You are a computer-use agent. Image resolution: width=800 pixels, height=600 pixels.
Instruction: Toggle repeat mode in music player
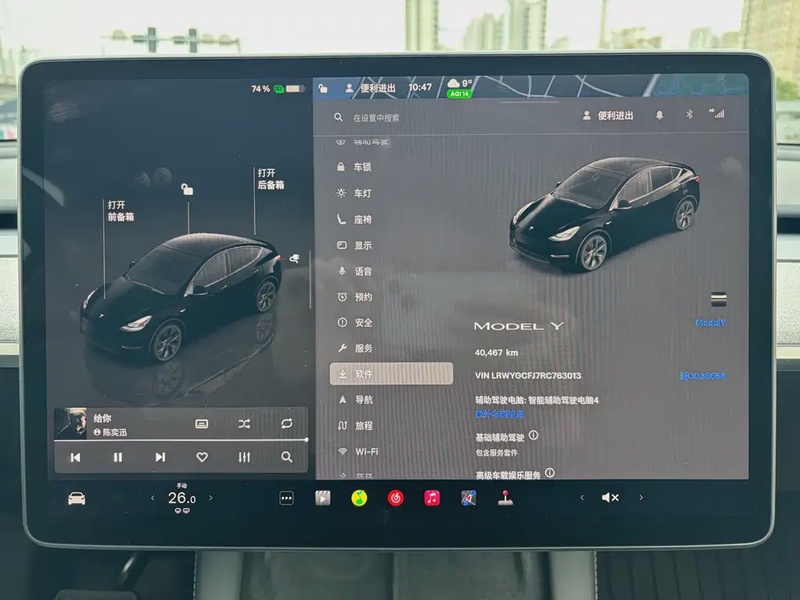[x=287, y=424]
